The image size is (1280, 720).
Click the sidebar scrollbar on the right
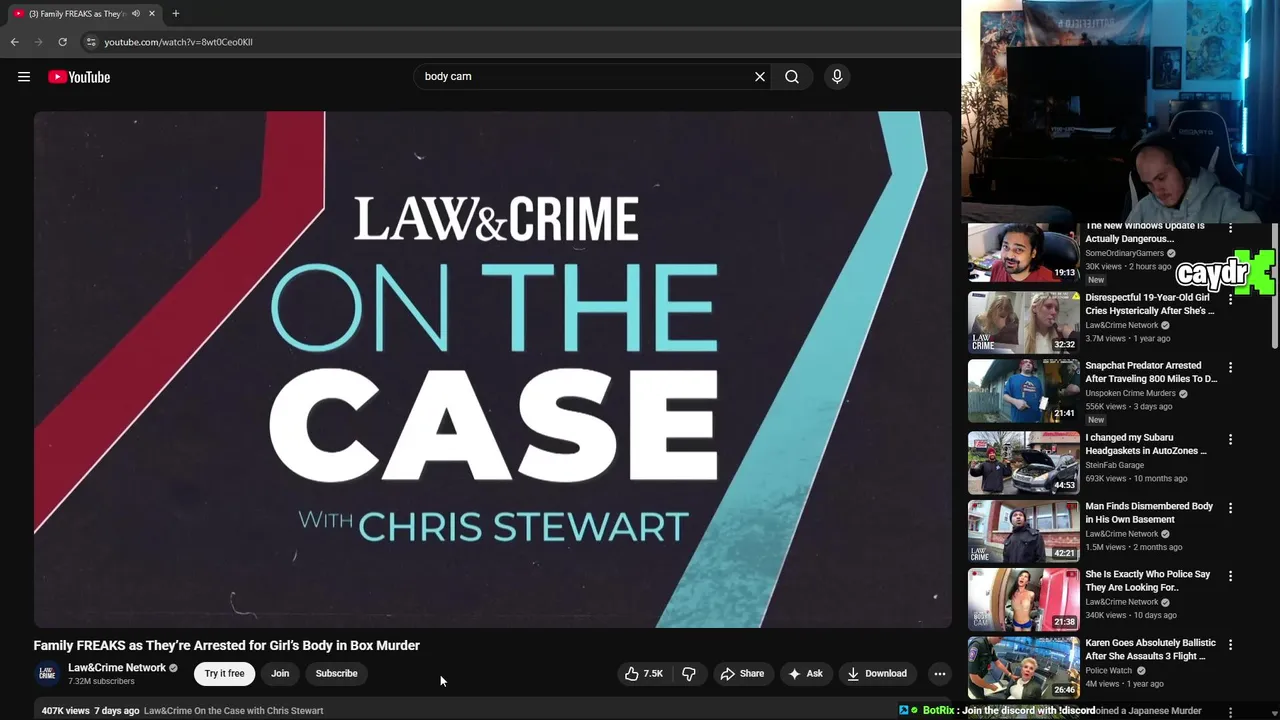point(1275,287)
